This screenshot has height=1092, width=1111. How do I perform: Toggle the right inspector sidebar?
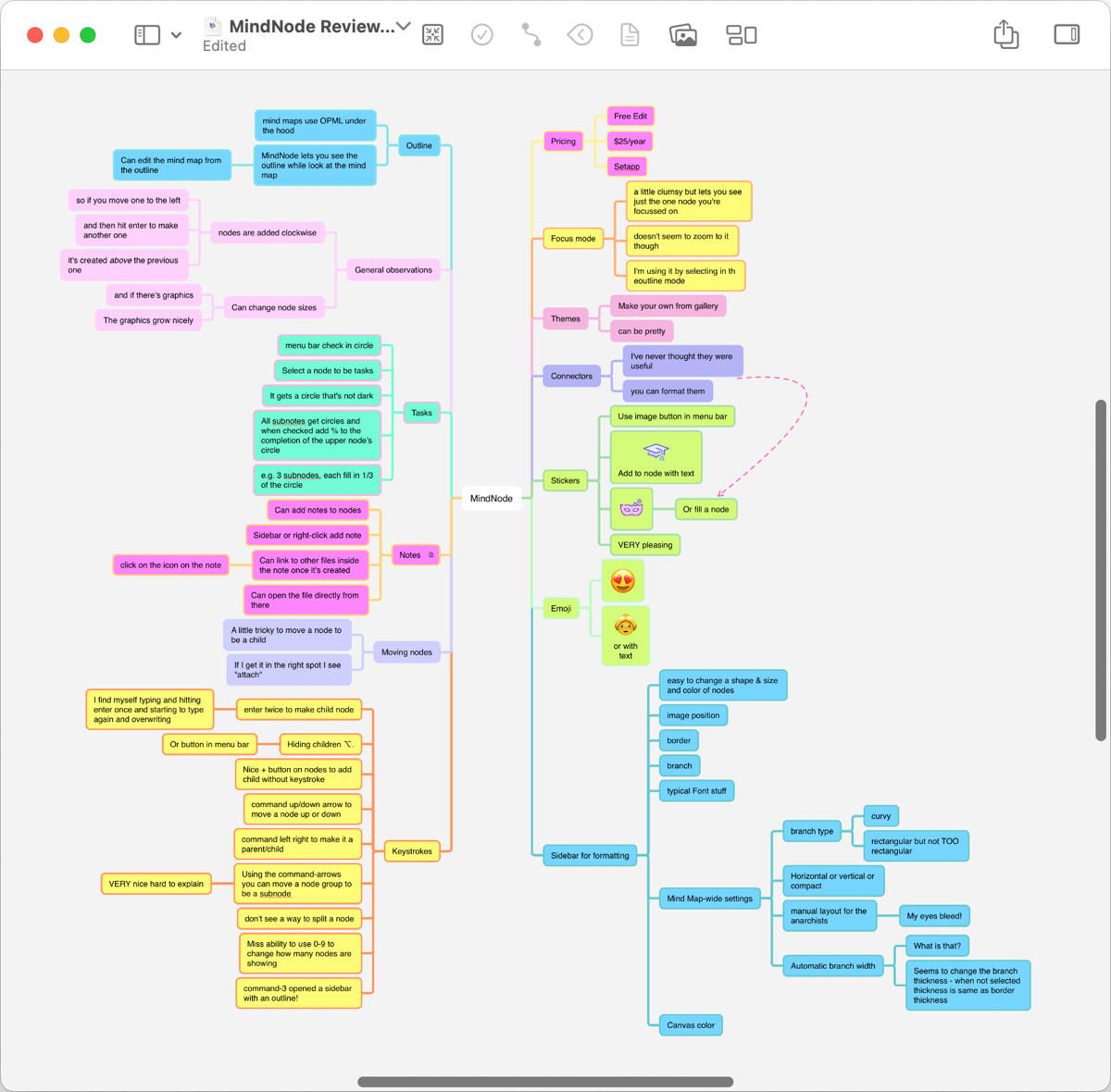click(1067, 35)
